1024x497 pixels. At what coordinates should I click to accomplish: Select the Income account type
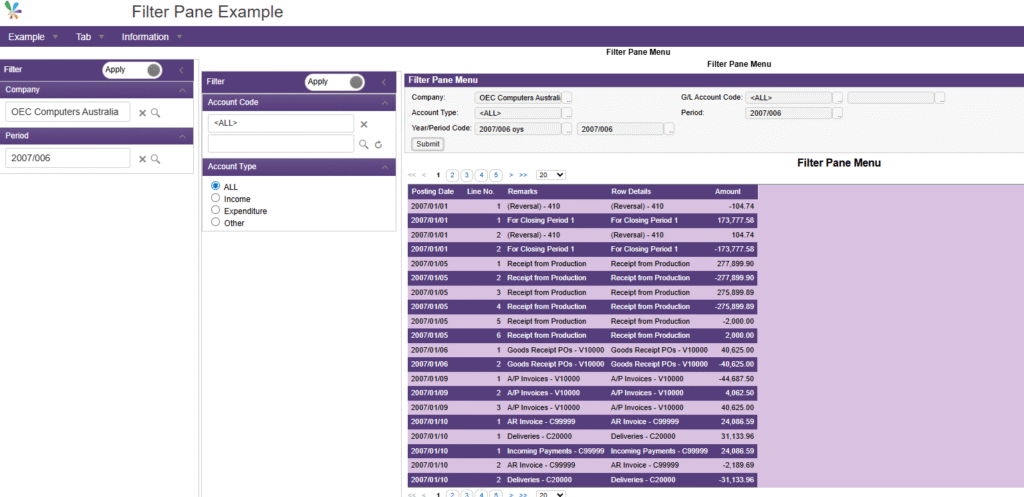point(216,198)
